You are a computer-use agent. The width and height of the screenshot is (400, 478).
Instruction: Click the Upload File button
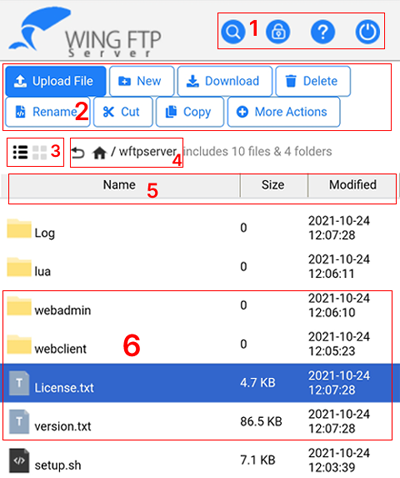[56, 81]
